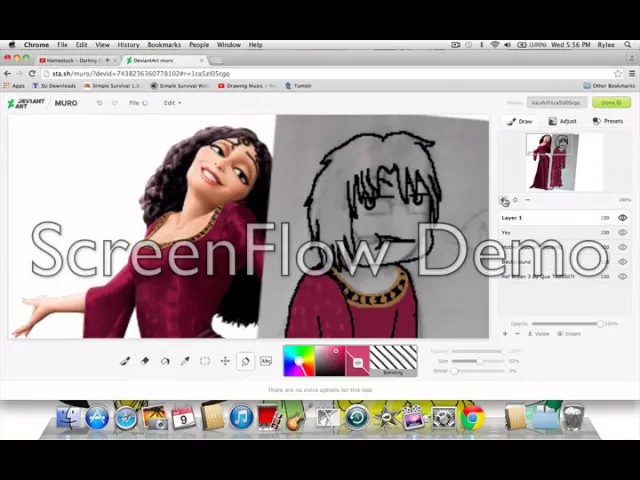Select the Eraser tool
Image resolution: width=640 pixels, height=480 pixels.
pos(145,361)
